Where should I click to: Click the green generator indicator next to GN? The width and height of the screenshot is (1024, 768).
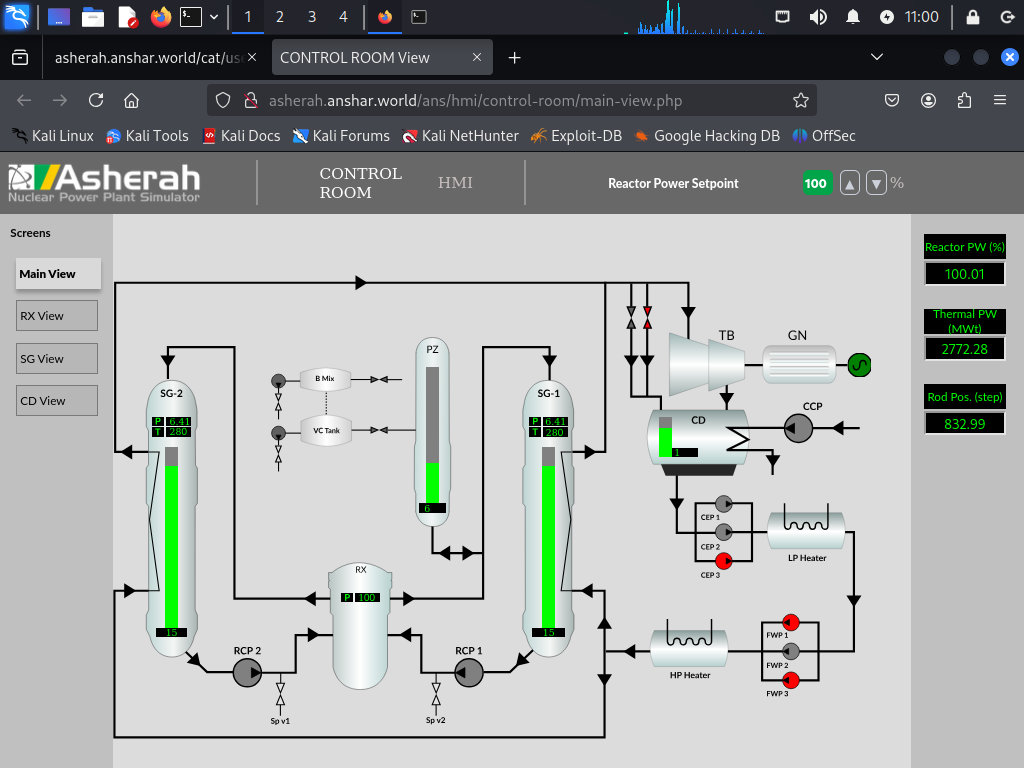[858, 366]
